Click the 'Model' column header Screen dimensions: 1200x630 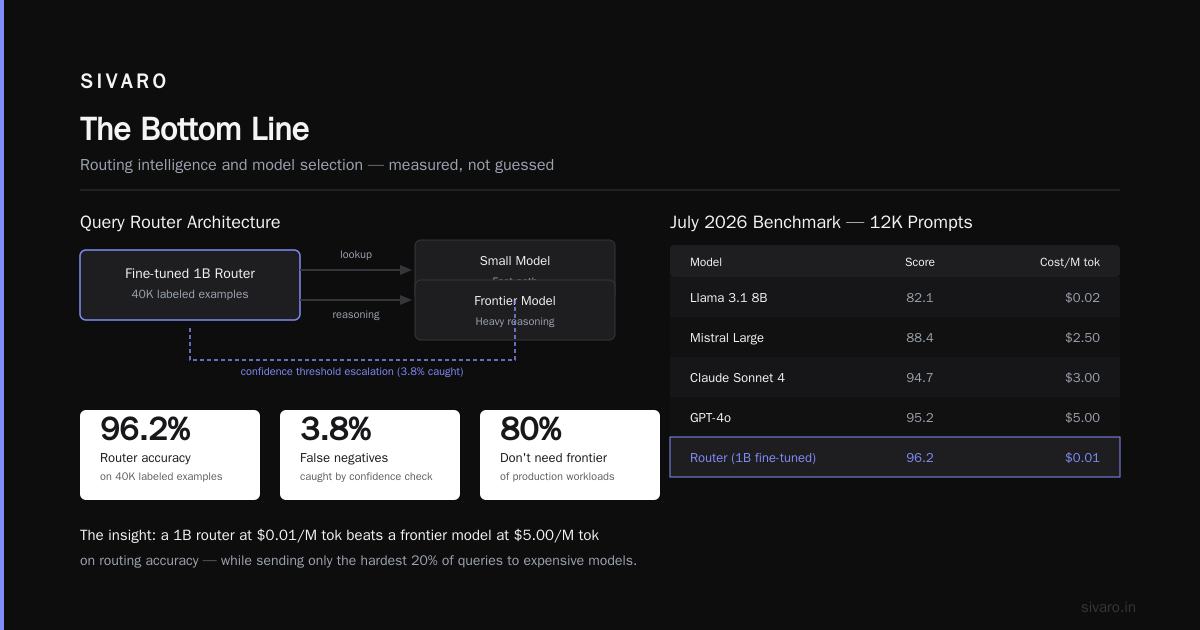pos(706,262)
